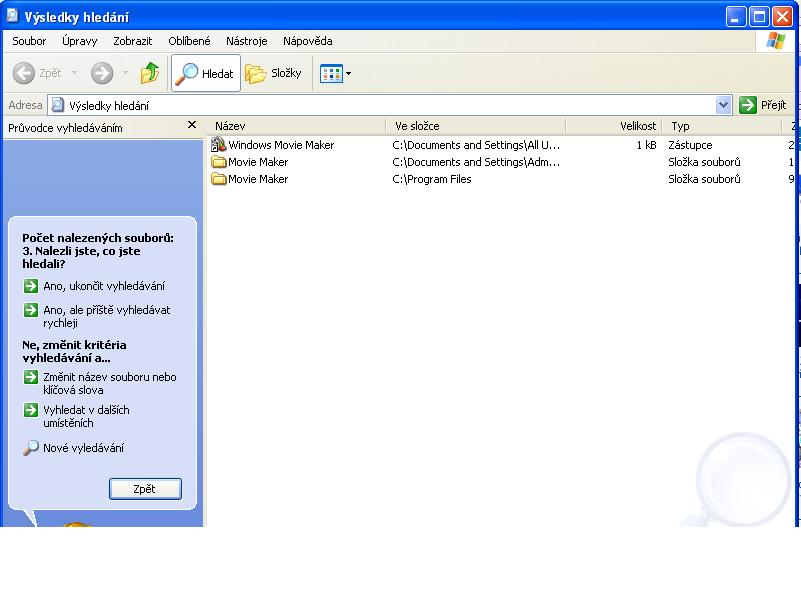Screen dimensions: 801x600
Task: Click 'Ano, ukončit vyhledávání' link
Action: tap(103, 286)
